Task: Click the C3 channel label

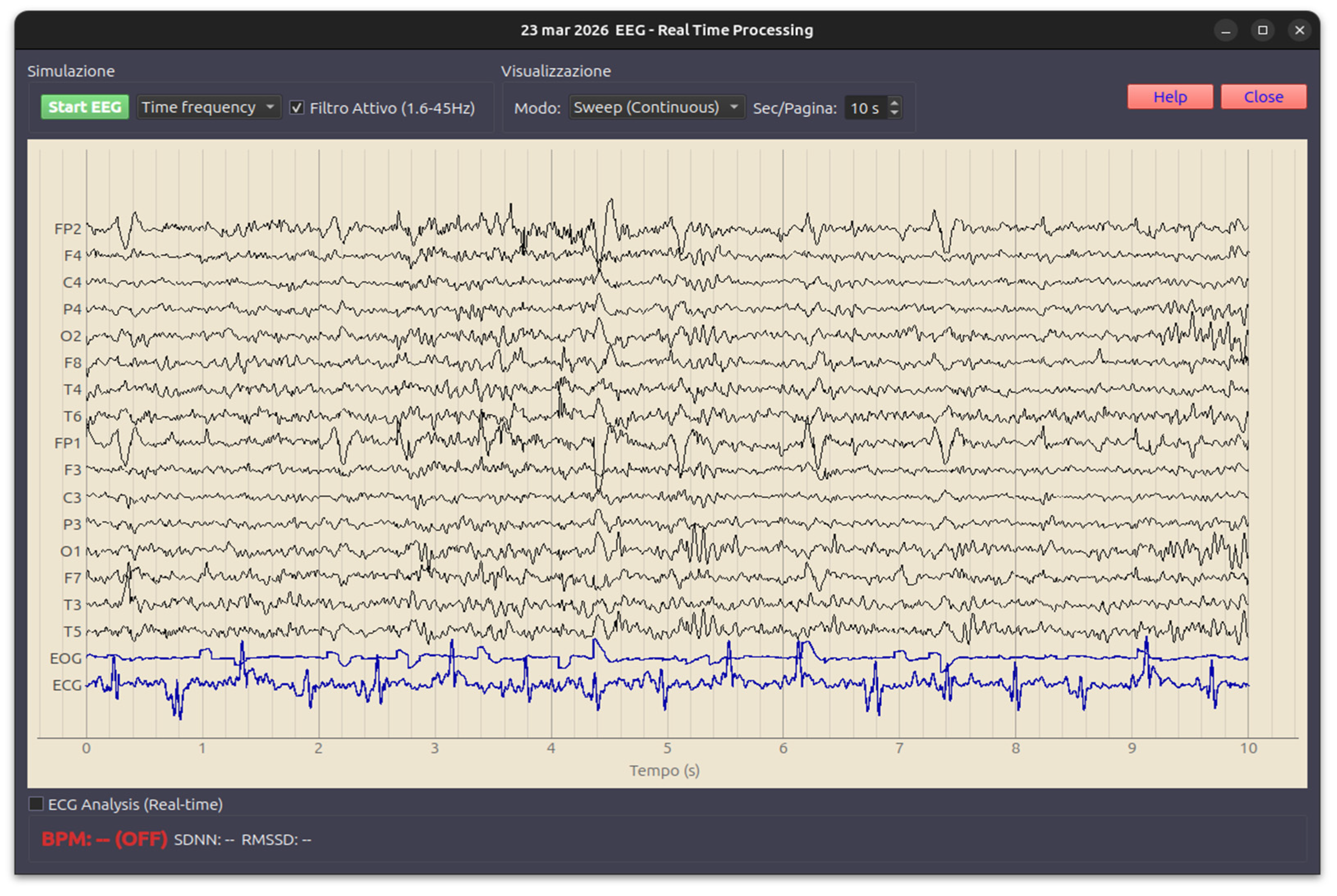Action: click(x=72, y=498)
